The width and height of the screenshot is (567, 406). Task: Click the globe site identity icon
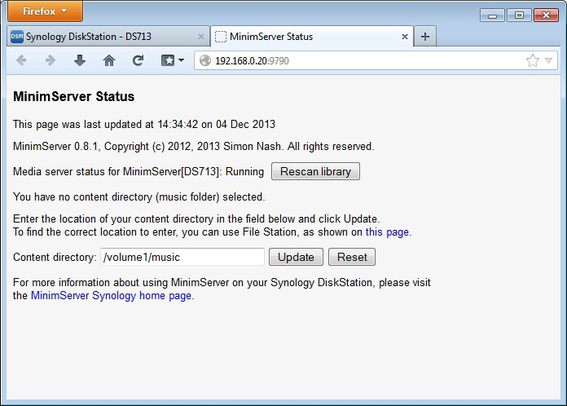click(x=205, y=60)
